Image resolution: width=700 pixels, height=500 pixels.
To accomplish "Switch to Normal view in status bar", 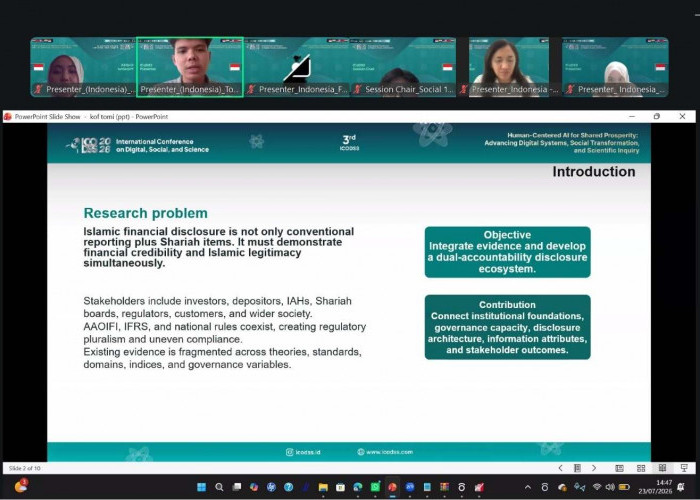I will (619, 468).
